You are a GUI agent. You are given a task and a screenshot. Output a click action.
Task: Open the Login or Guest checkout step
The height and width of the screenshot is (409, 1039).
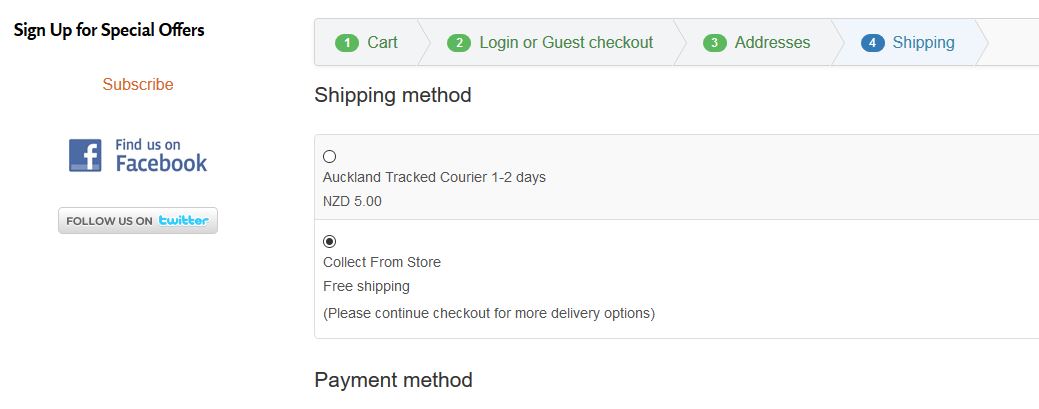point(566,43)
